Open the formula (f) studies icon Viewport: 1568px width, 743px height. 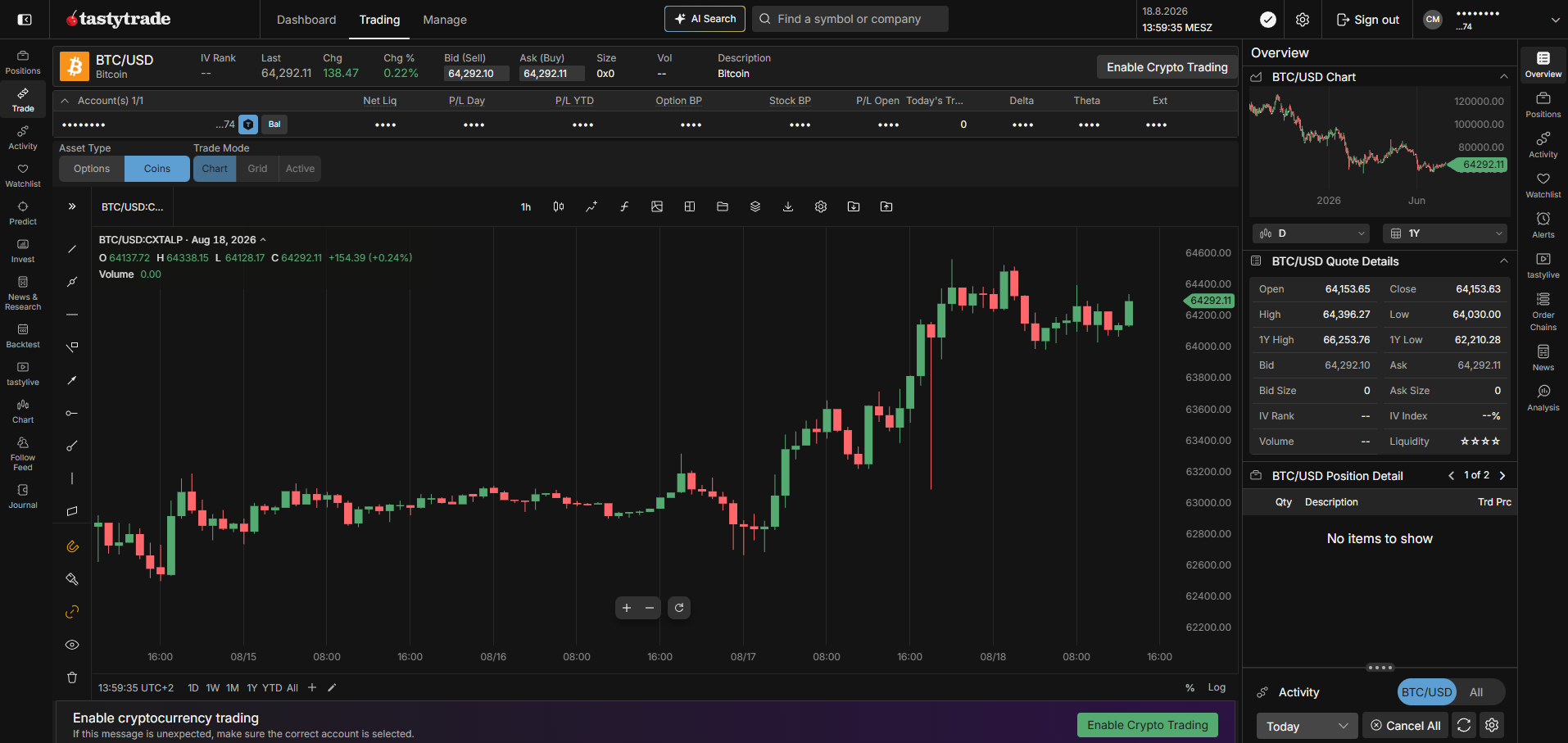tap(624, 206)
